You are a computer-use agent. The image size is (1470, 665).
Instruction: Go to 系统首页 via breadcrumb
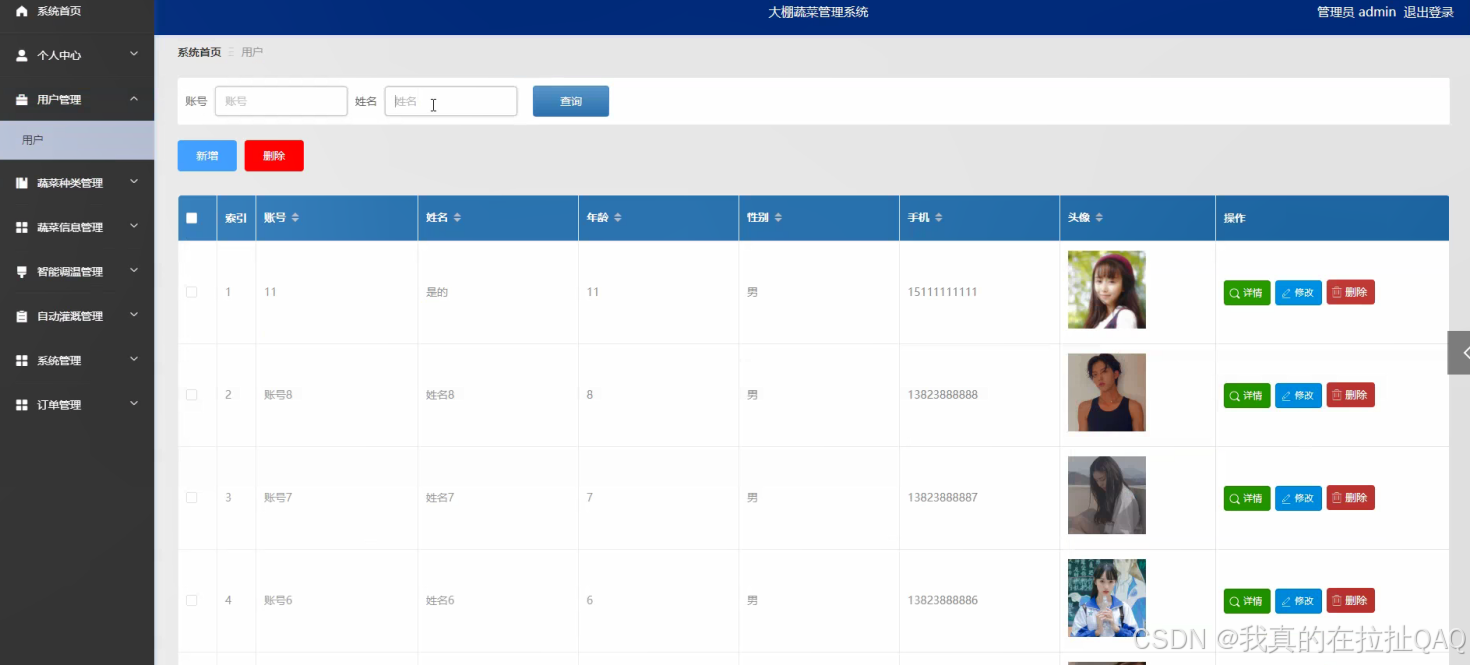click(x=199, y=52)
